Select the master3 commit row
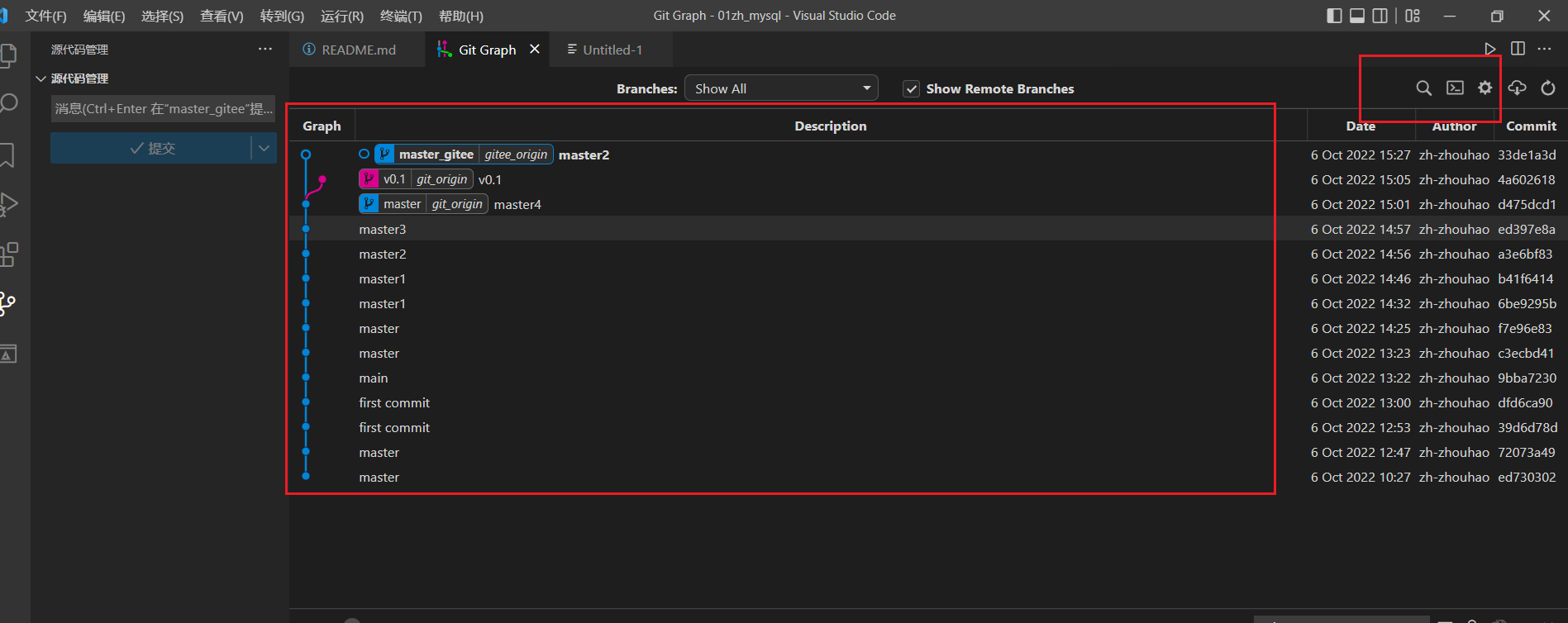 928,229
